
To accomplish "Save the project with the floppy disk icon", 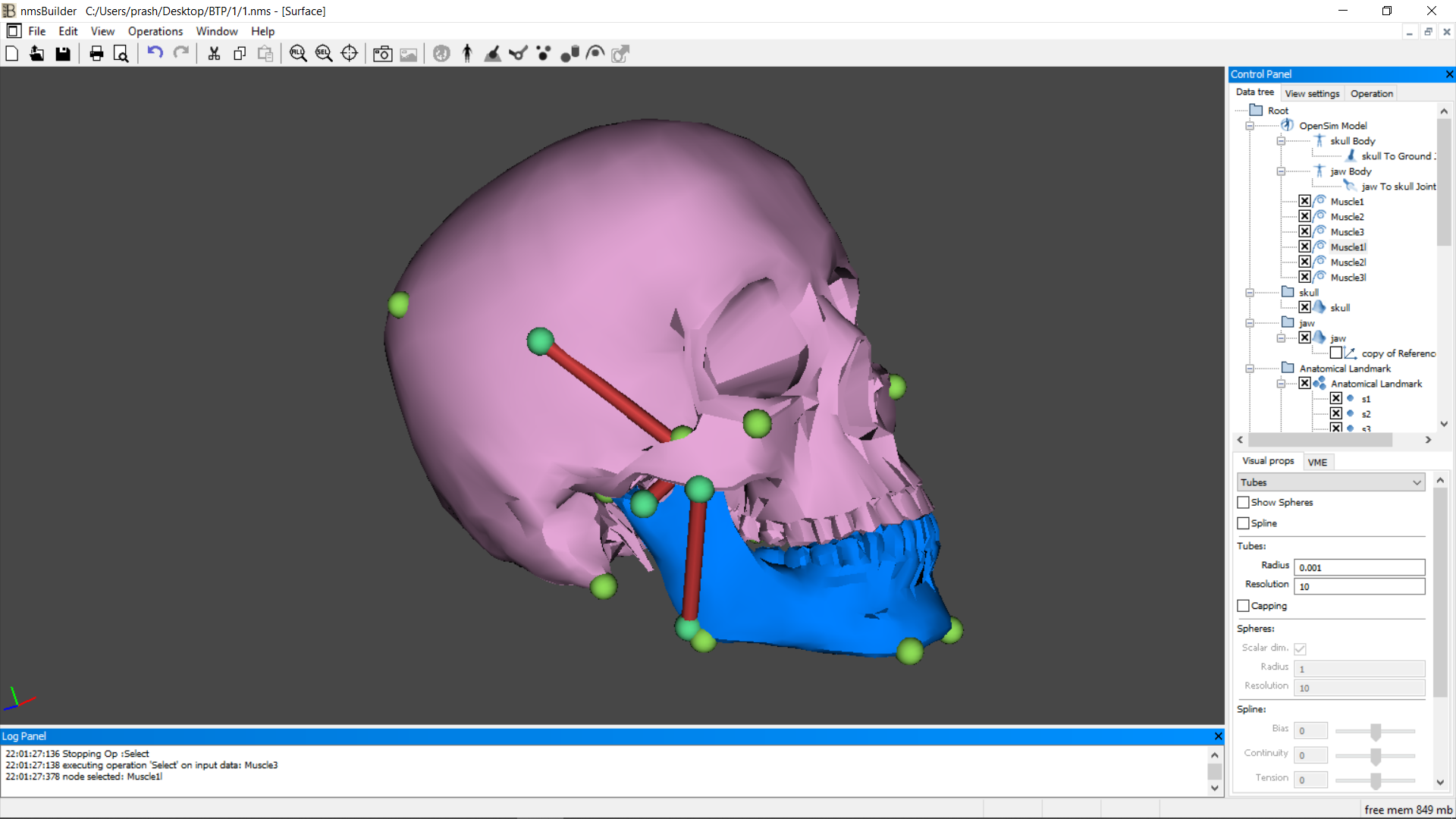I will click(x=63, y=54).
